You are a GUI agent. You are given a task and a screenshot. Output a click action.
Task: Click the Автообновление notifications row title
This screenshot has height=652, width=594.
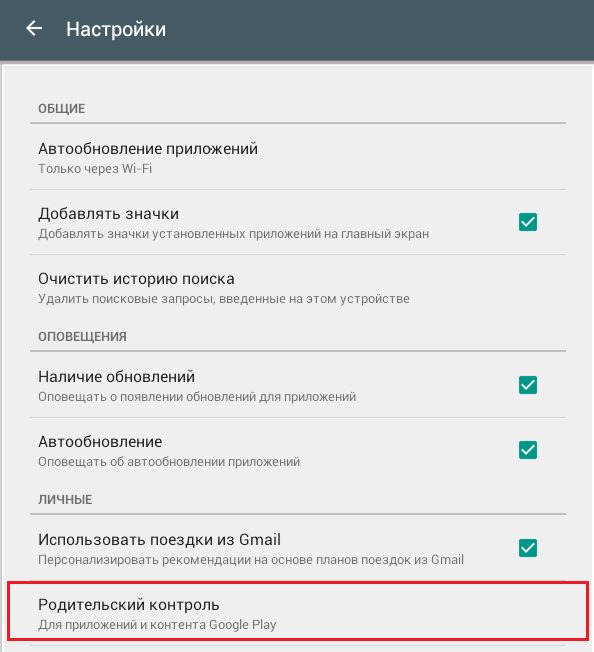tap(100, 442)
